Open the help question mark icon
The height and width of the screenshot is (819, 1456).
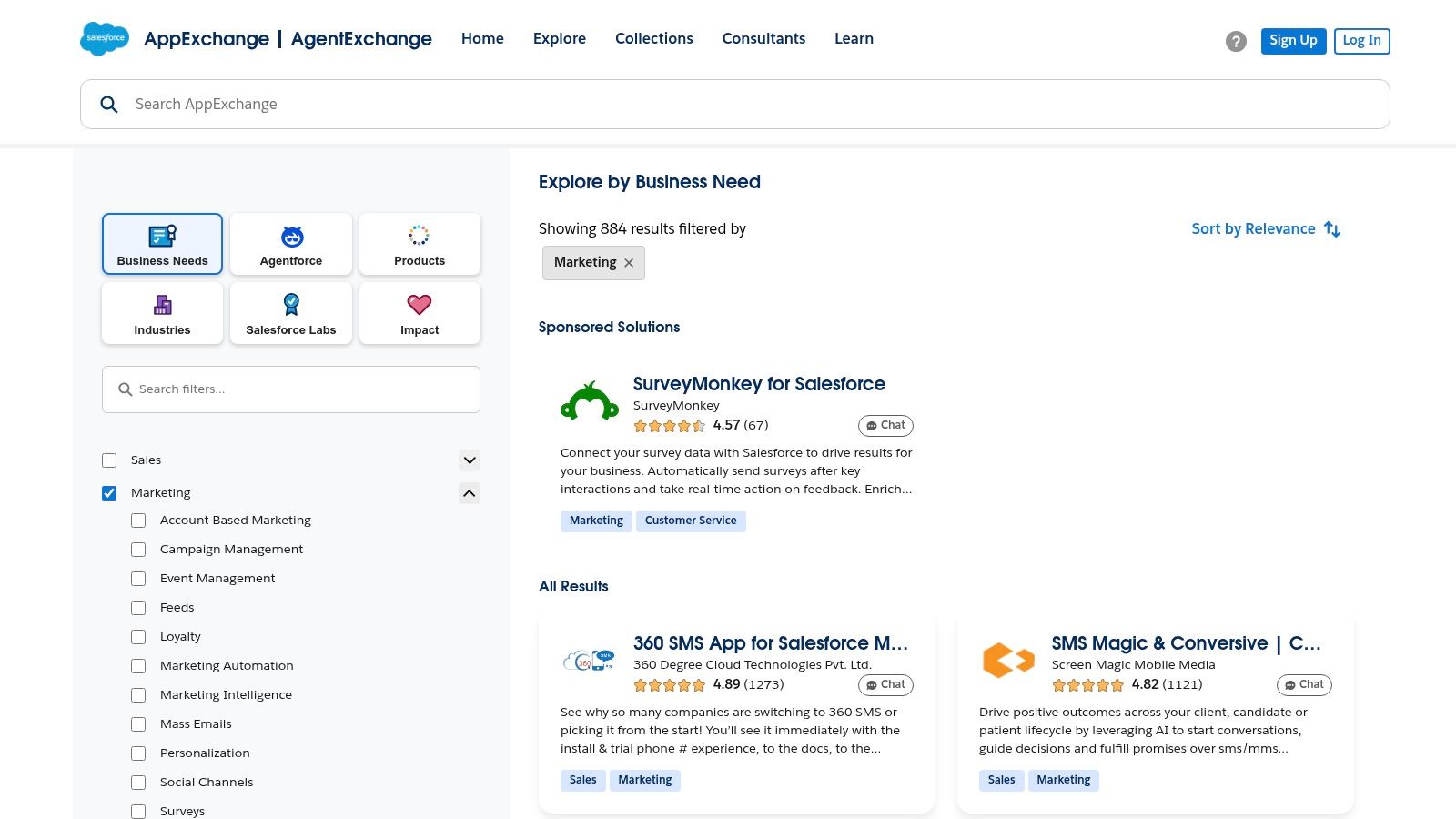[x=1235, y=41]
